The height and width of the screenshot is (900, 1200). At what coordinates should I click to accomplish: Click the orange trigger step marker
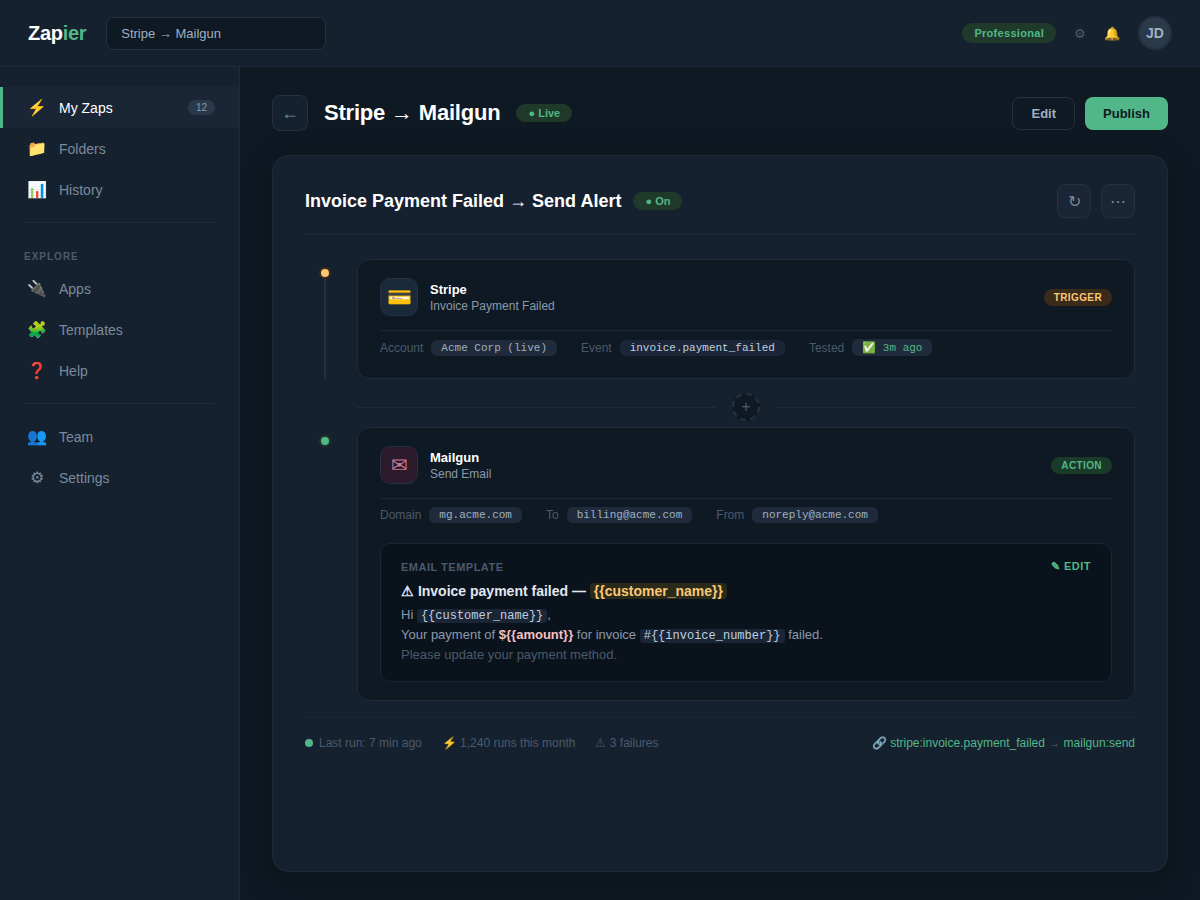[x=325, y=273]
